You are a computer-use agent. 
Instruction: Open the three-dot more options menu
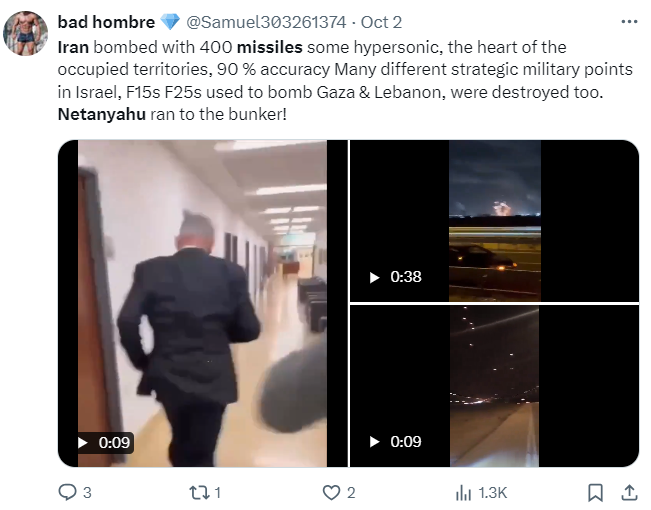click(x=629, y=22)
